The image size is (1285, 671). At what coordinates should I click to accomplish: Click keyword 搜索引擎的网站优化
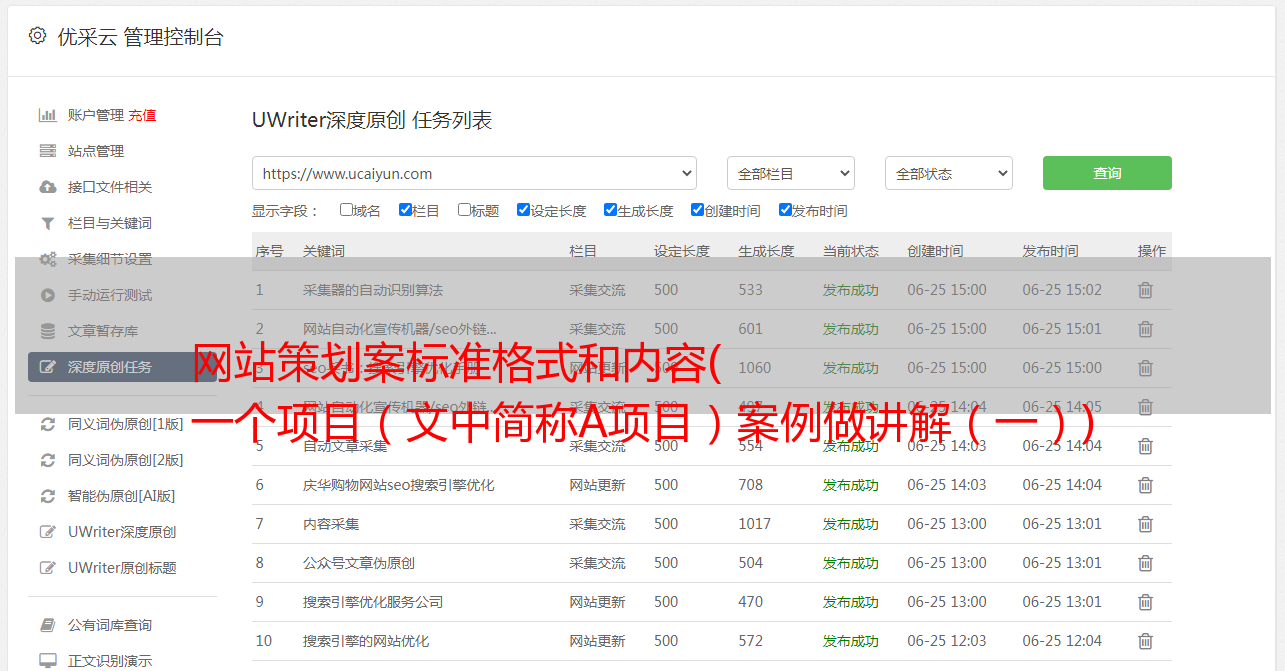pyautogui.click(x=366, y=641)
